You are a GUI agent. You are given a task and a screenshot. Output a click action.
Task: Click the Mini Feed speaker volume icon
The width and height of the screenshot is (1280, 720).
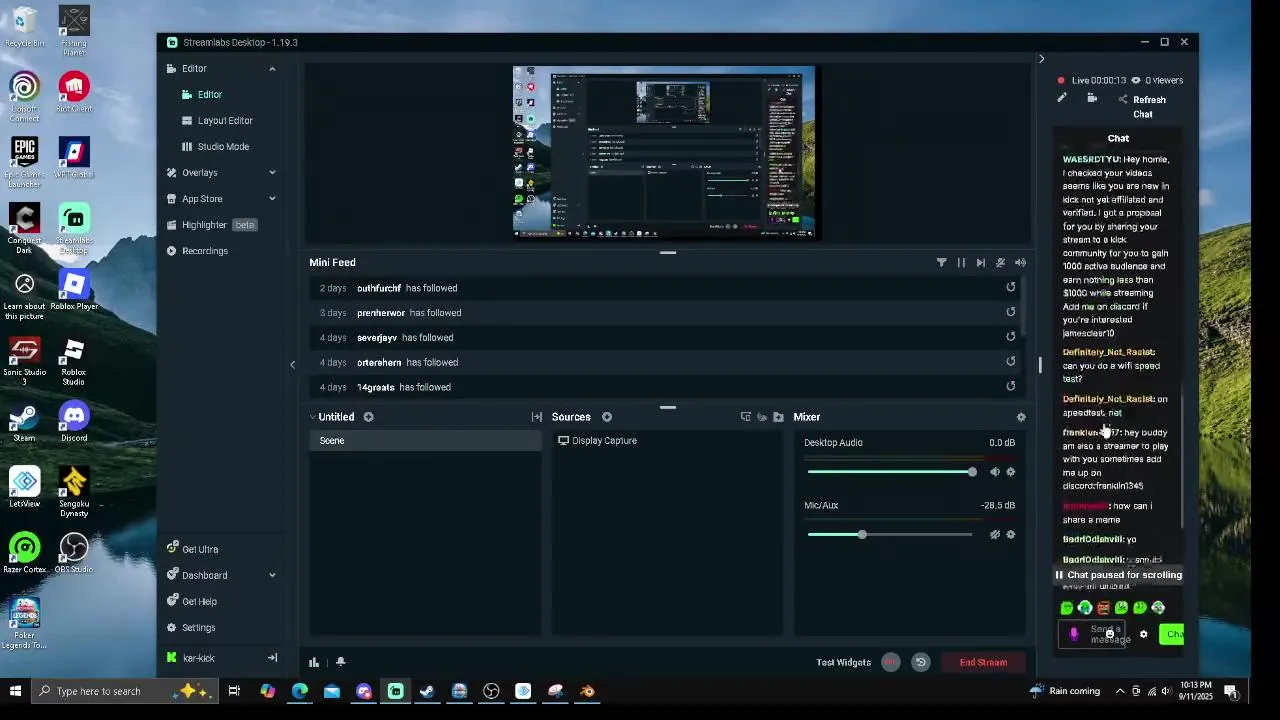(1020, 263)
